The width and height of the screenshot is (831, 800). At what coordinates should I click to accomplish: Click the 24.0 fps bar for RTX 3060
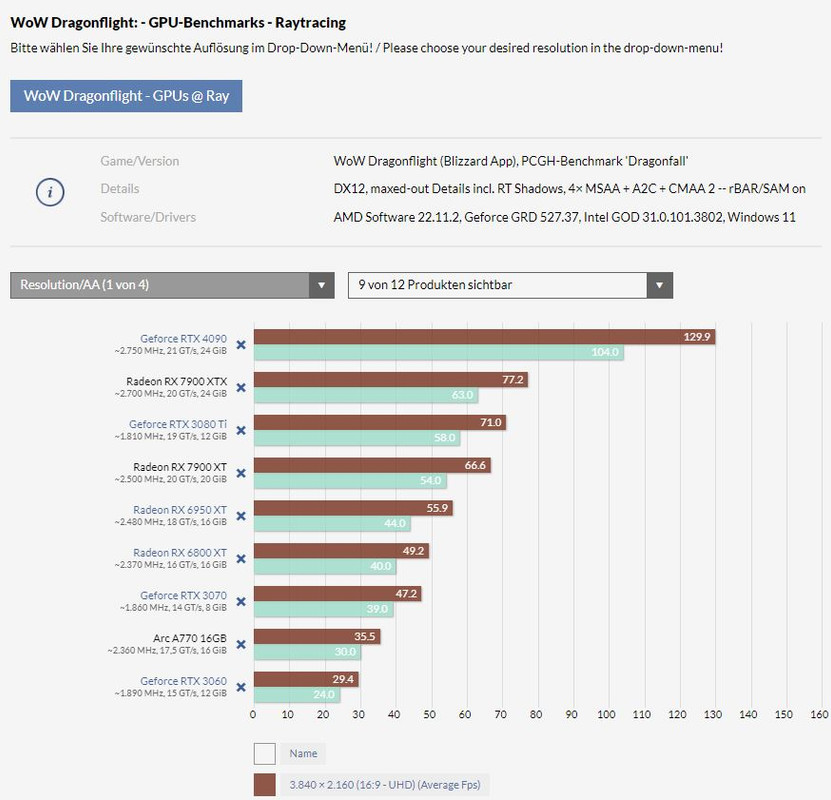pyautogui.click(x=297, y=695)
